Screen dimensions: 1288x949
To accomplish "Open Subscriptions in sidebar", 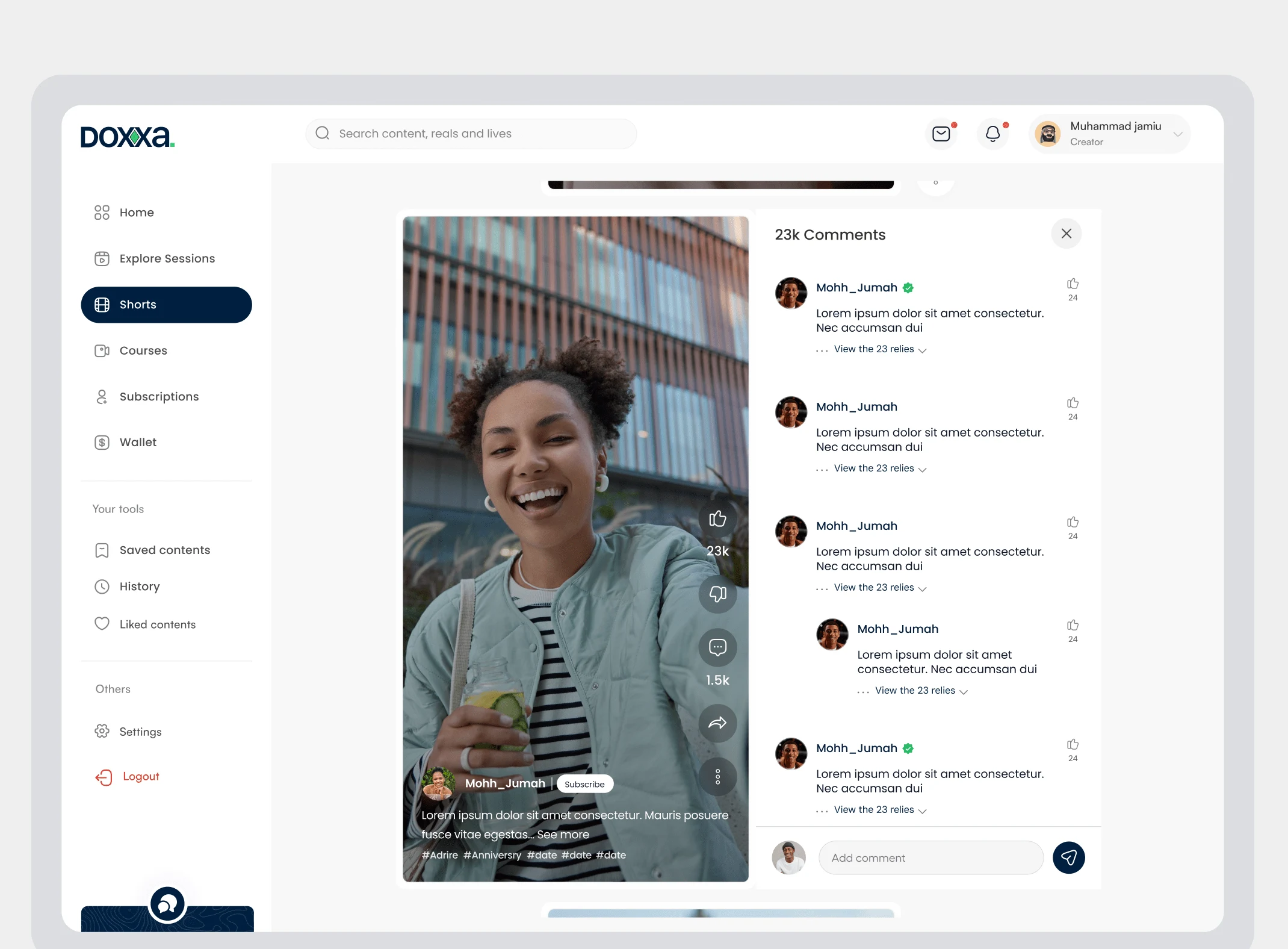I will [166, 396].
